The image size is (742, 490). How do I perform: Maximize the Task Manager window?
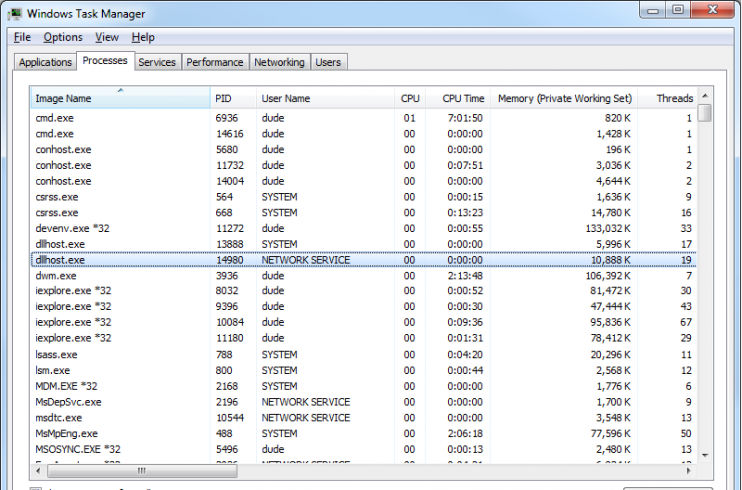[x=678, y=9]
